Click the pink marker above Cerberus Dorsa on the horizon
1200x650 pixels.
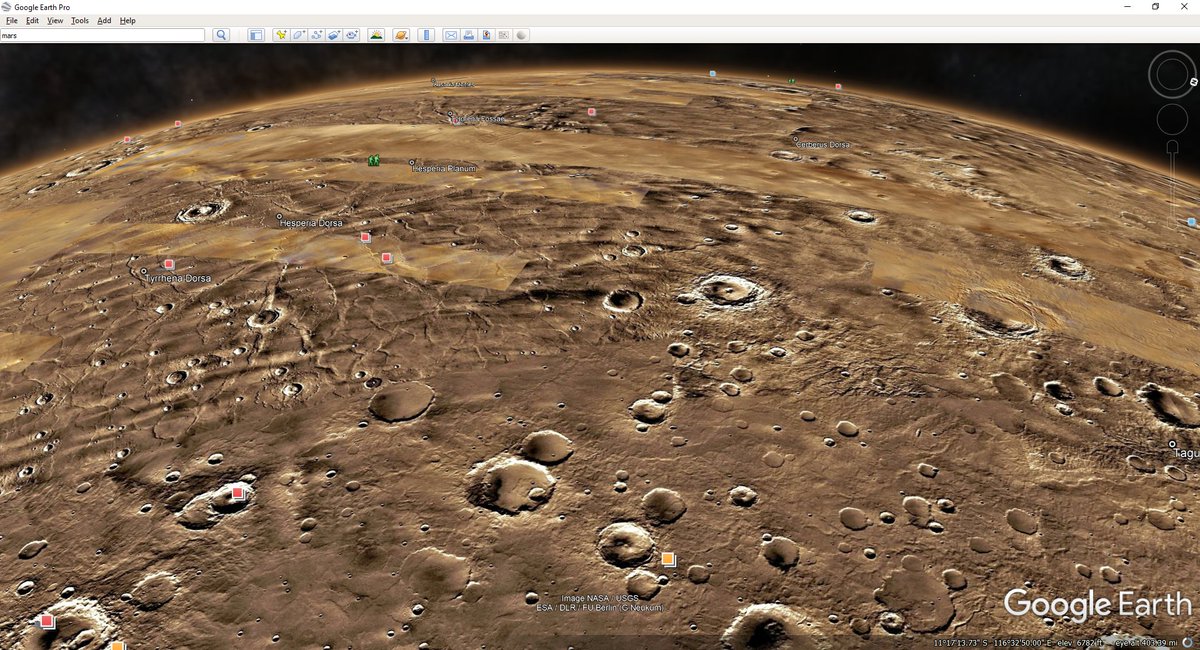pyautogui.click(x=838, y=87)
